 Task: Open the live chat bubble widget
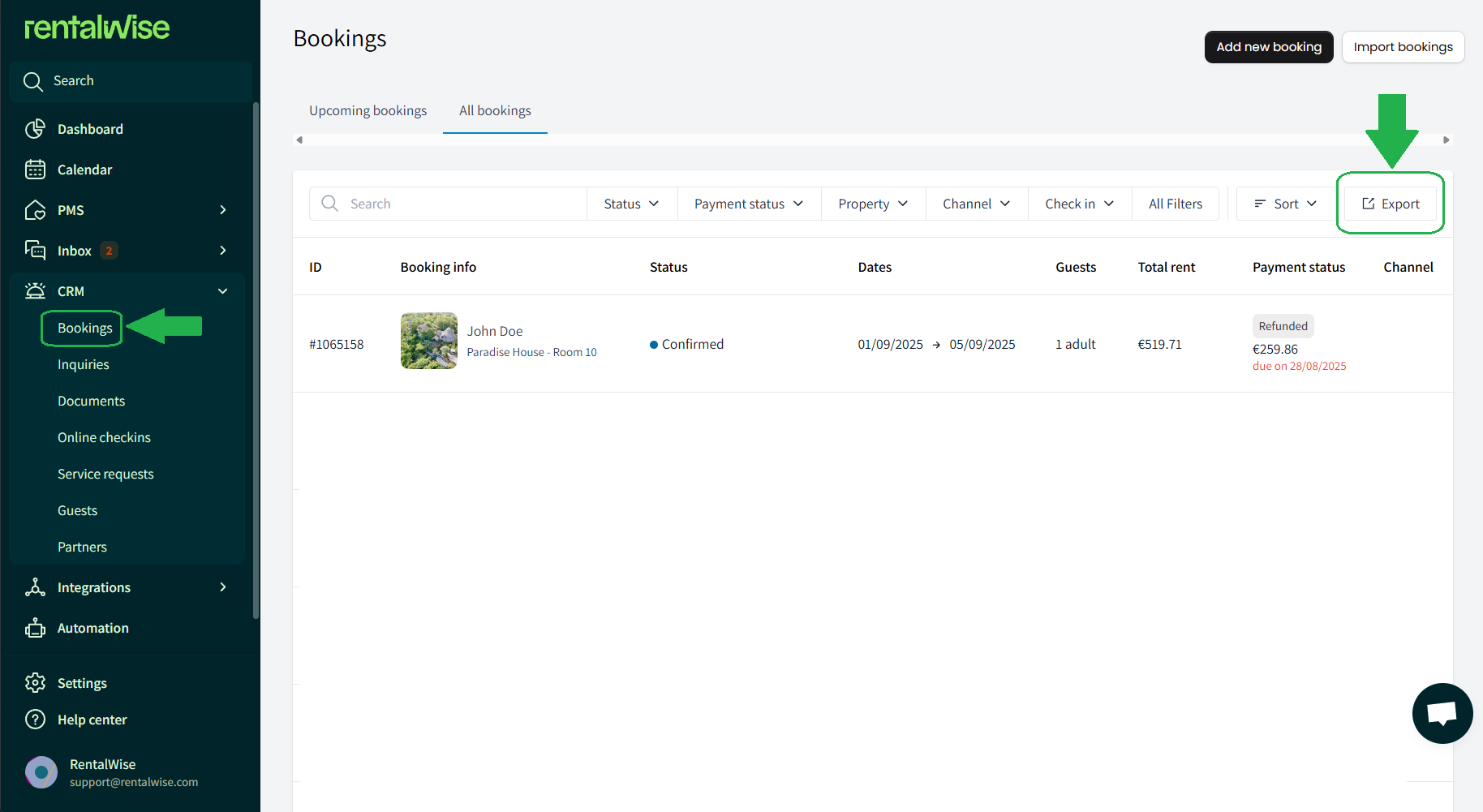coord(1442,713)
